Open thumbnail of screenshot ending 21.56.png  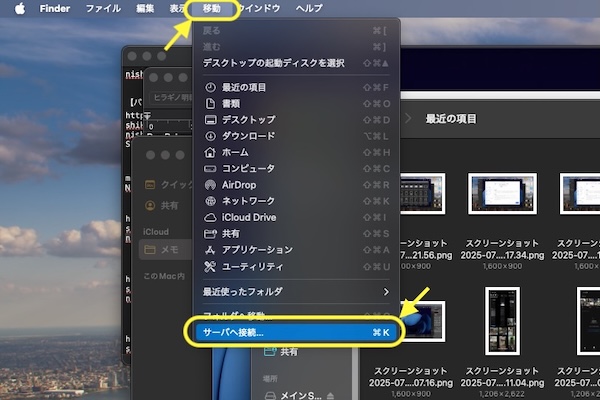pyautogui.click(x=422, y=193)
